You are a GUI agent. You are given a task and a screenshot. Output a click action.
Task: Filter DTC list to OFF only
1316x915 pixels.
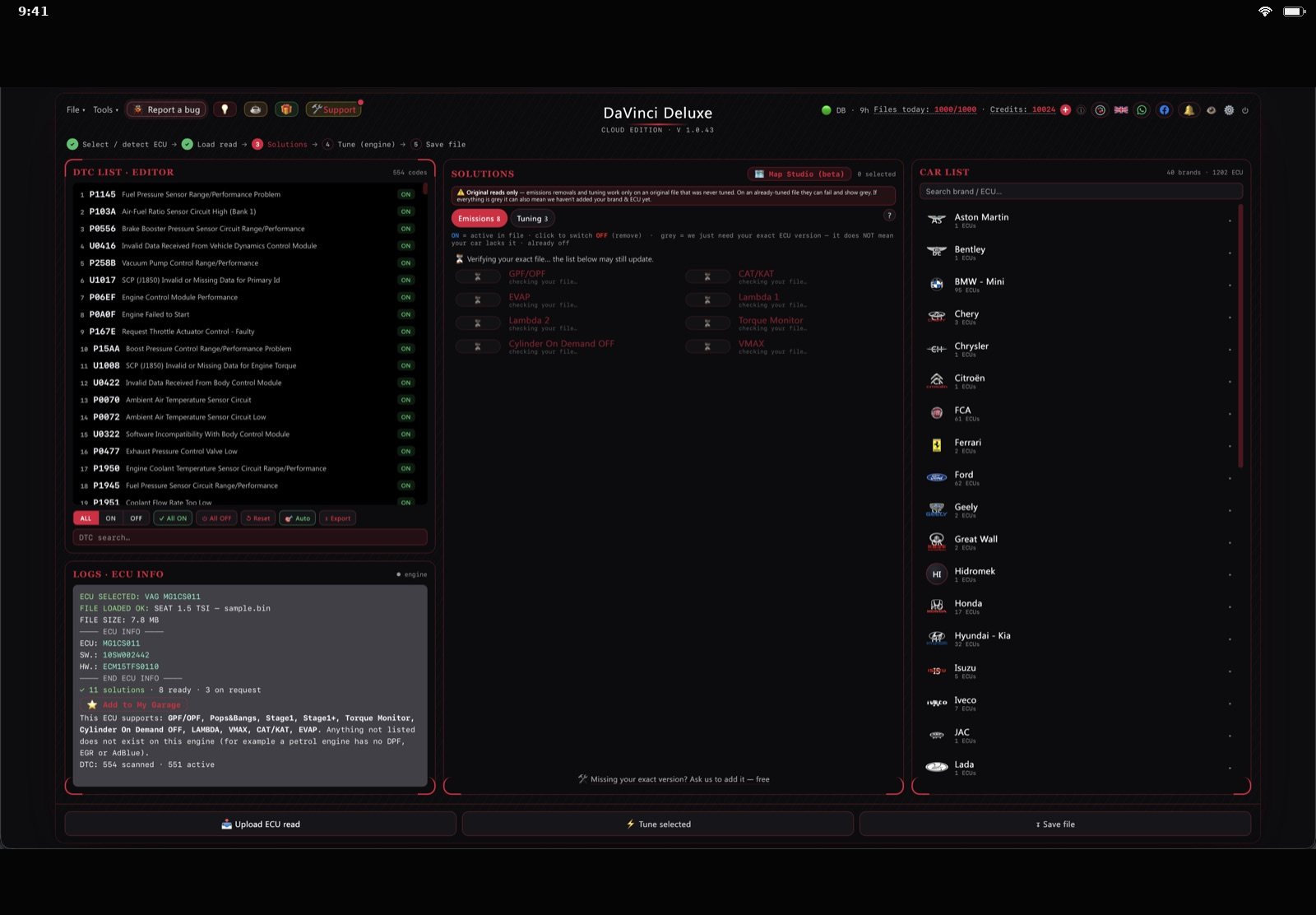137,518
